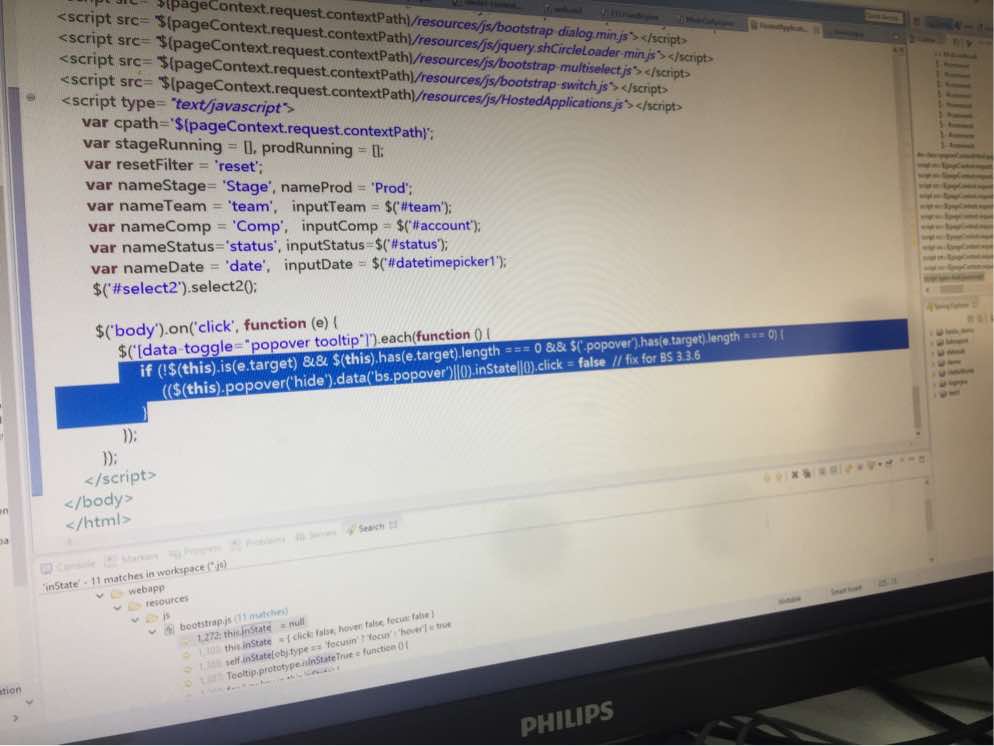Screen dimensions: 994x746
Task: Click the editor vertical scrollbar thumb
Action: pos(916,406)
